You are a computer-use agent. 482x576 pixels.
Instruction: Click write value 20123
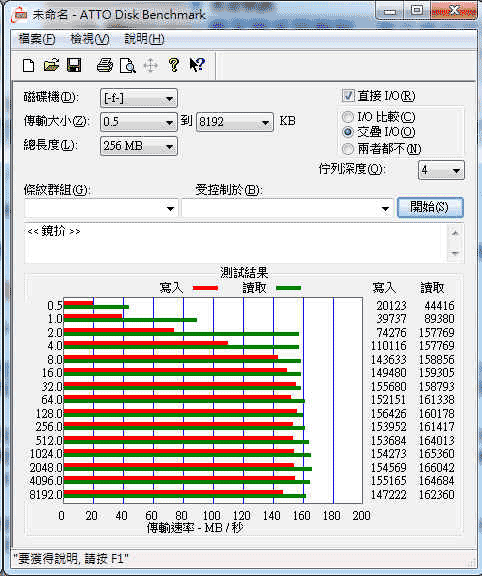point(392,306)
